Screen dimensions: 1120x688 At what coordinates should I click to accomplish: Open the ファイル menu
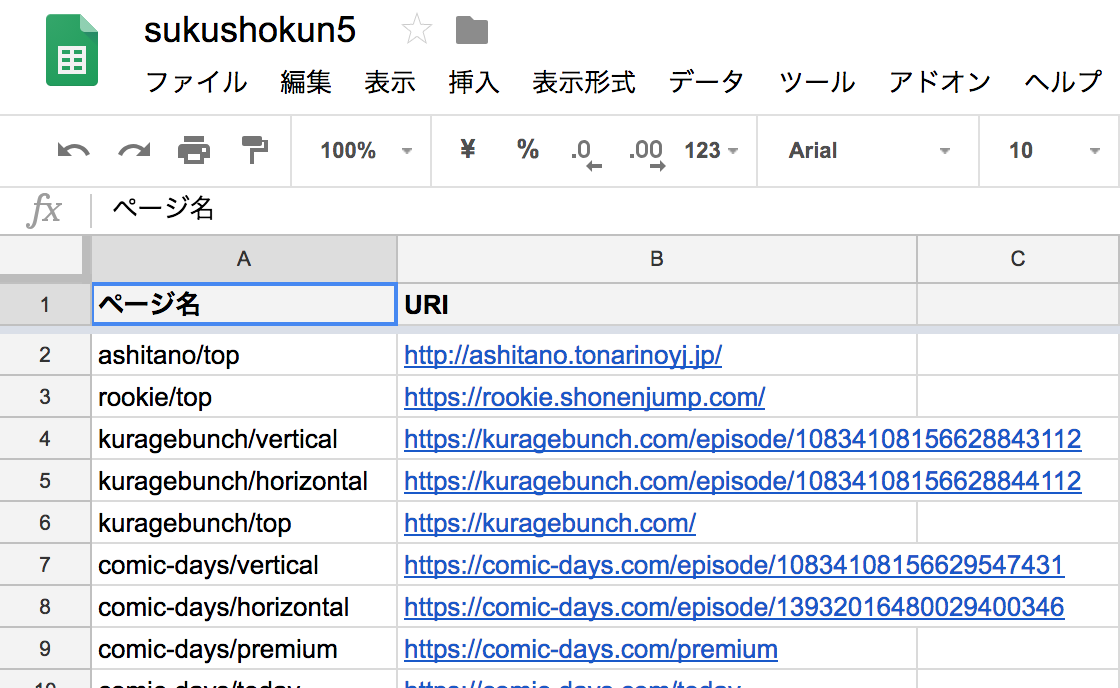196,82
